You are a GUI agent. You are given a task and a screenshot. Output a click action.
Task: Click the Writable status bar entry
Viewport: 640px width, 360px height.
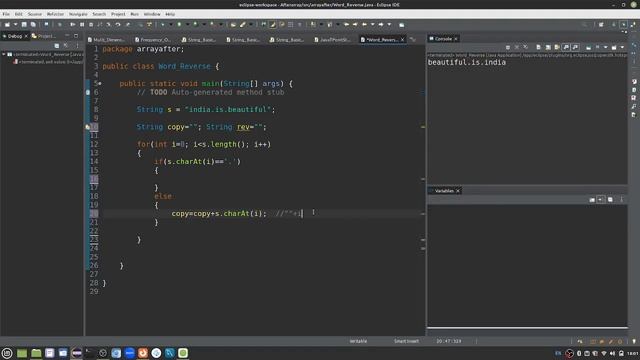pos(358,341)
